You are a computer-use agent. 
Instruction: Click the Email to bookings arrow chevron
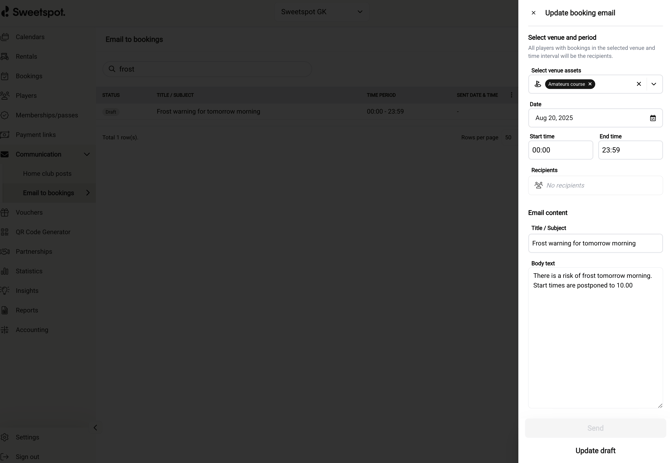88,193
